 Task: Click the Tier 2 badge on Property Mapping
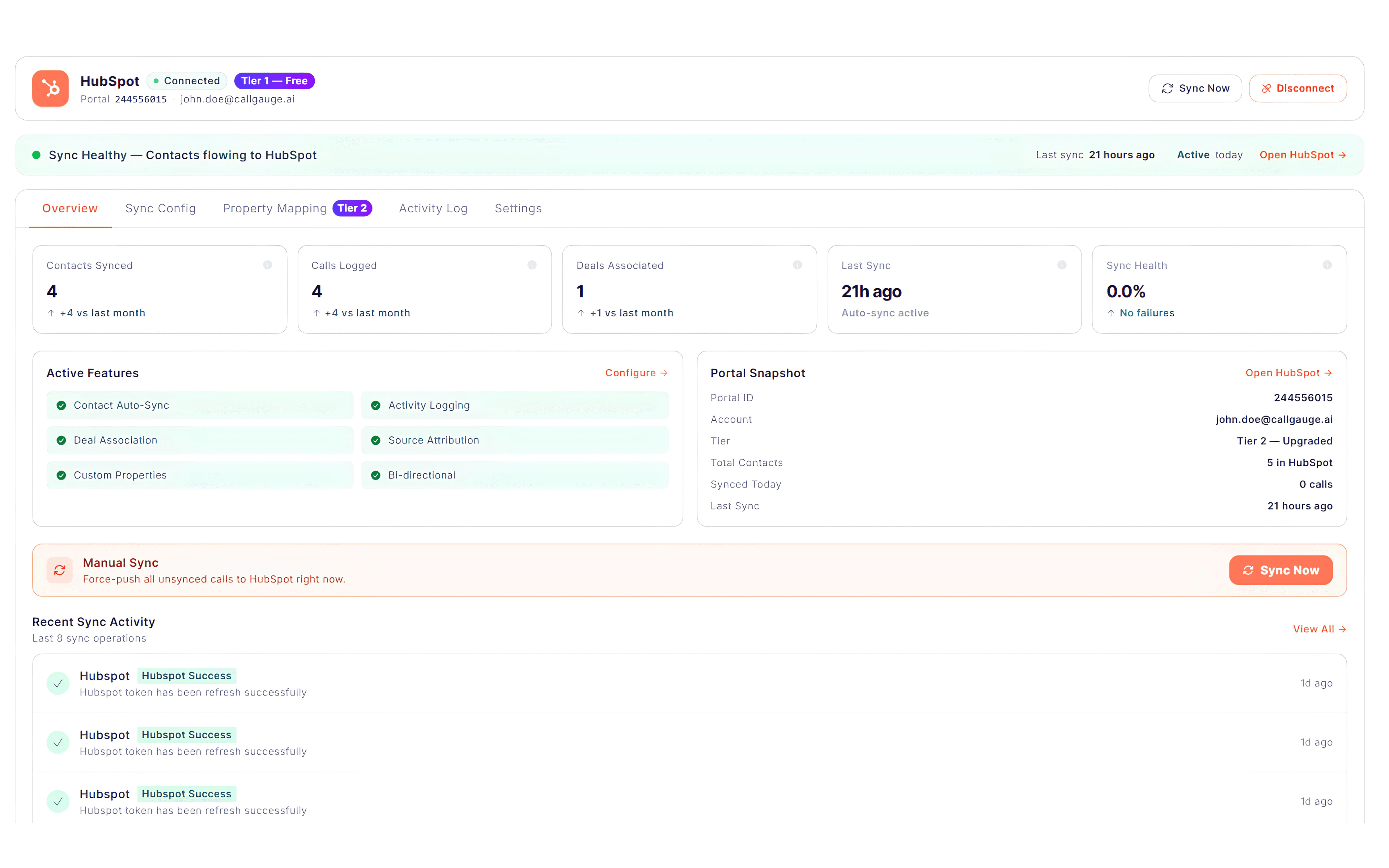tap(352, 208)
